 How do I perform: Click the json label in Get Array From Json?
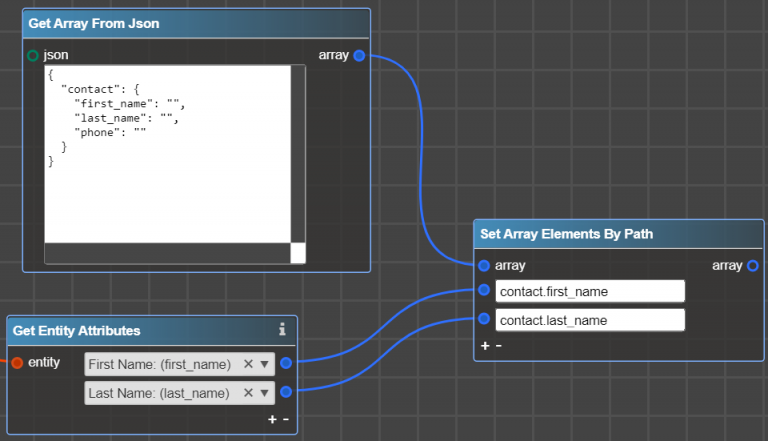[56, 55]
